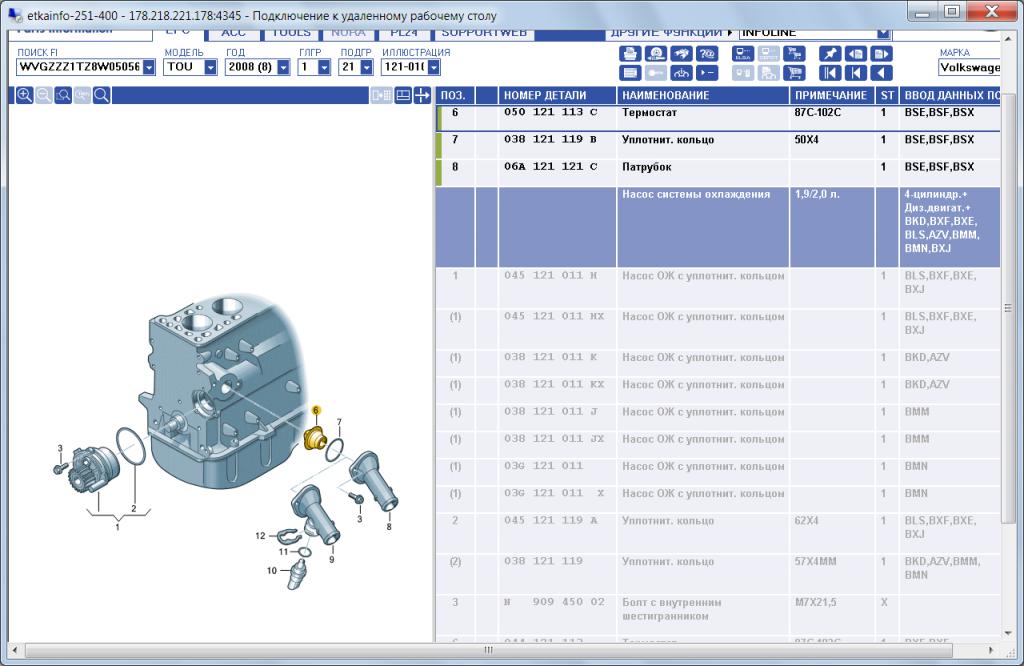This screenshot has width=1024, height=666.
Task: Switch to the TOOLS tab
Action: [291, 33]
